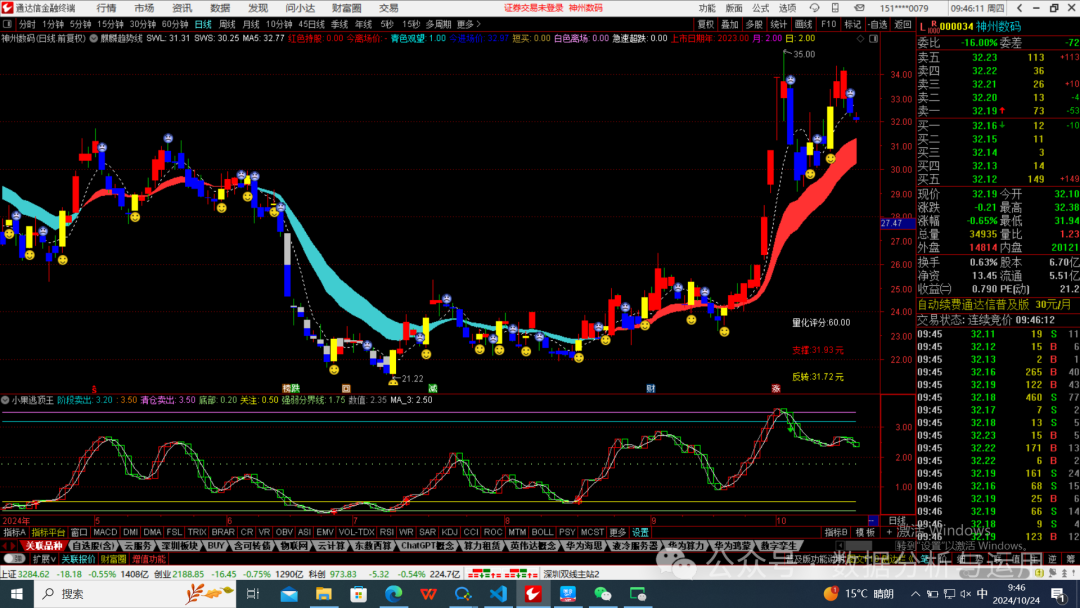Open the 麒麟趋势线 indicator dropdown arrow
1080x608 pixels.
(x=94, y=39)
